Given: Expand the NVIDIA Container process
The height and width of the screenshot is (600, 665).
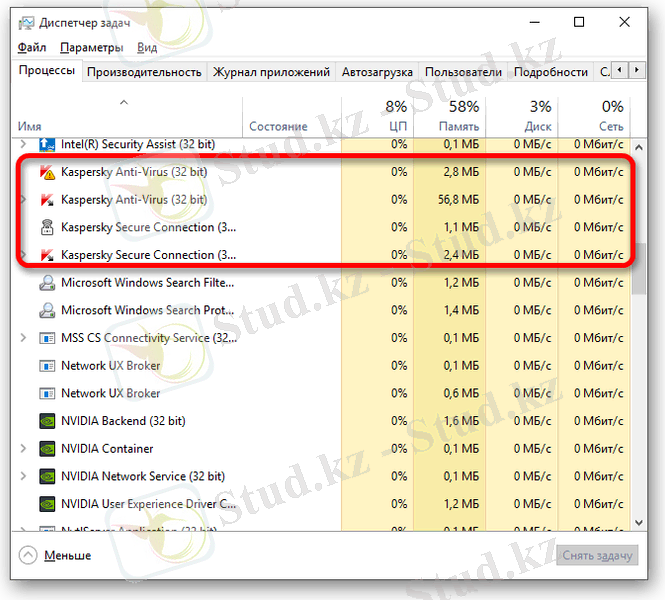Looking at the screenshot, I should click(x=23, y=449).
